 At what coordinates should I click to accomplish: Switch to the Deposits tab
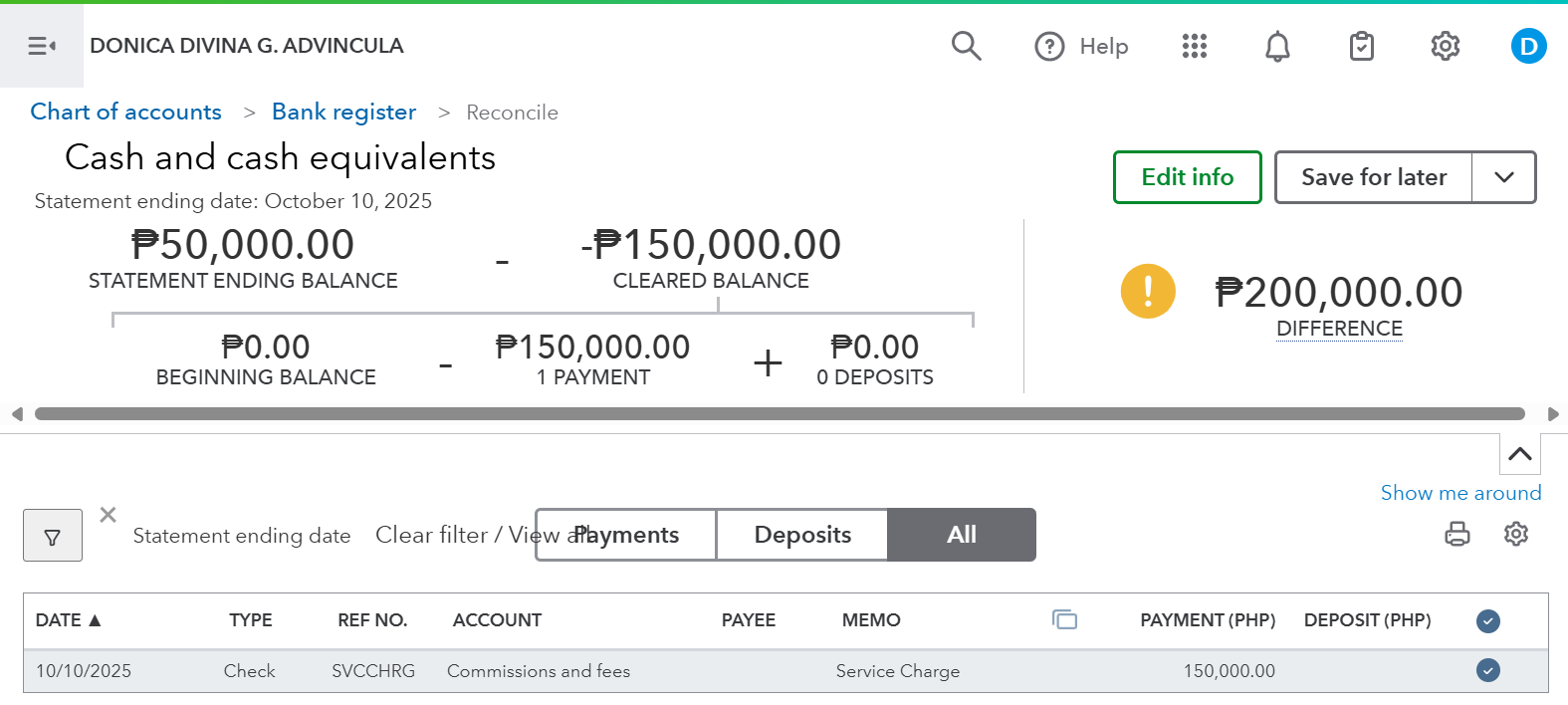point(802,535)
